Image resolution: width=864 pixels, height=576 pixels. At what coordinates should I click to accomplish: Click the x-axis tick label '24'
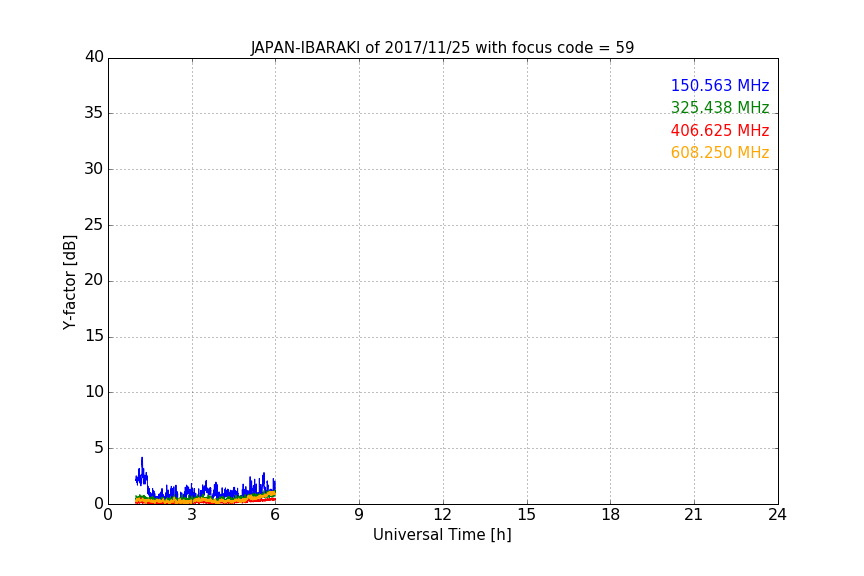coord(777,515)
